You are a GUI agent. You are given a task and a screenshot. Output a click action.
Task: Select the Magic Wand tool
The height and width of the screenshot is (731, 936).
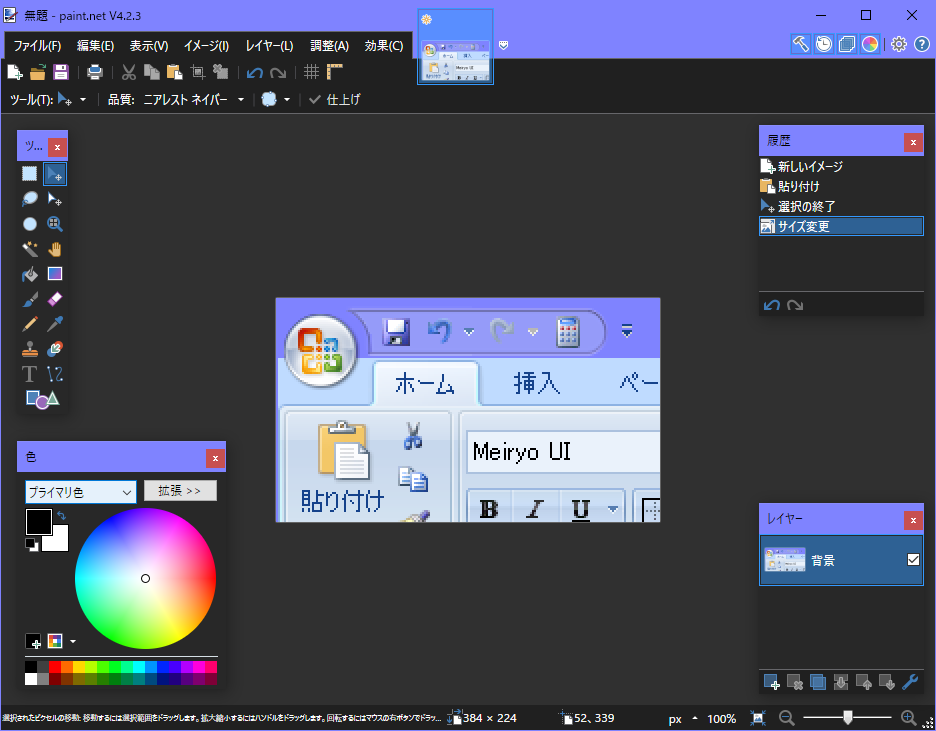coord(29,249)
